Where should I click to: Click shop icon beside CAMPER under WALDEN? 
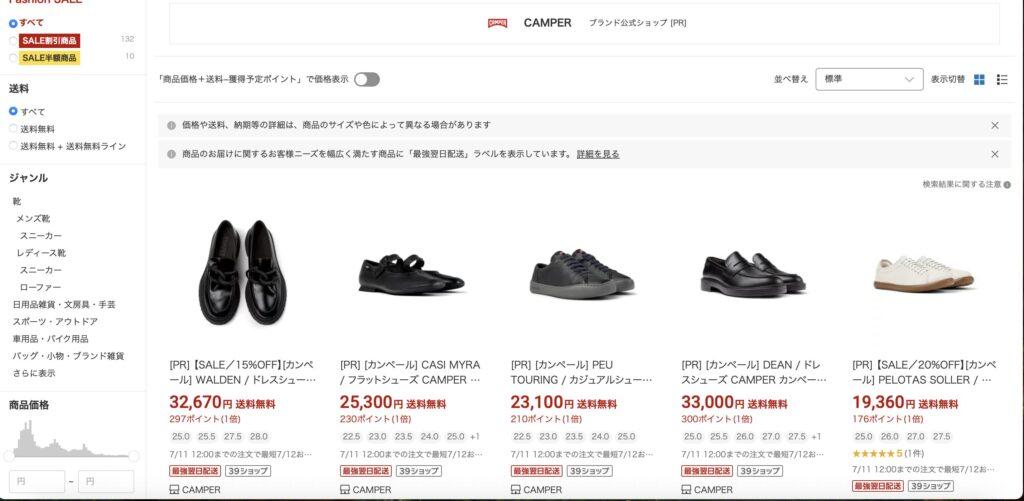[x=174, y=489]
